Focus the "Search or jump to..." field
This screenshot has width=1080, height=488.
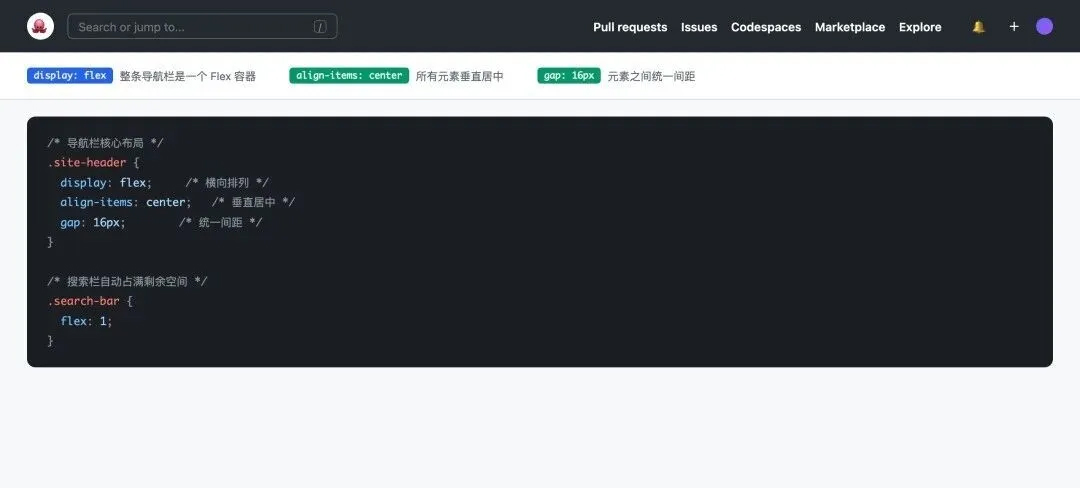tap(190, 27)
